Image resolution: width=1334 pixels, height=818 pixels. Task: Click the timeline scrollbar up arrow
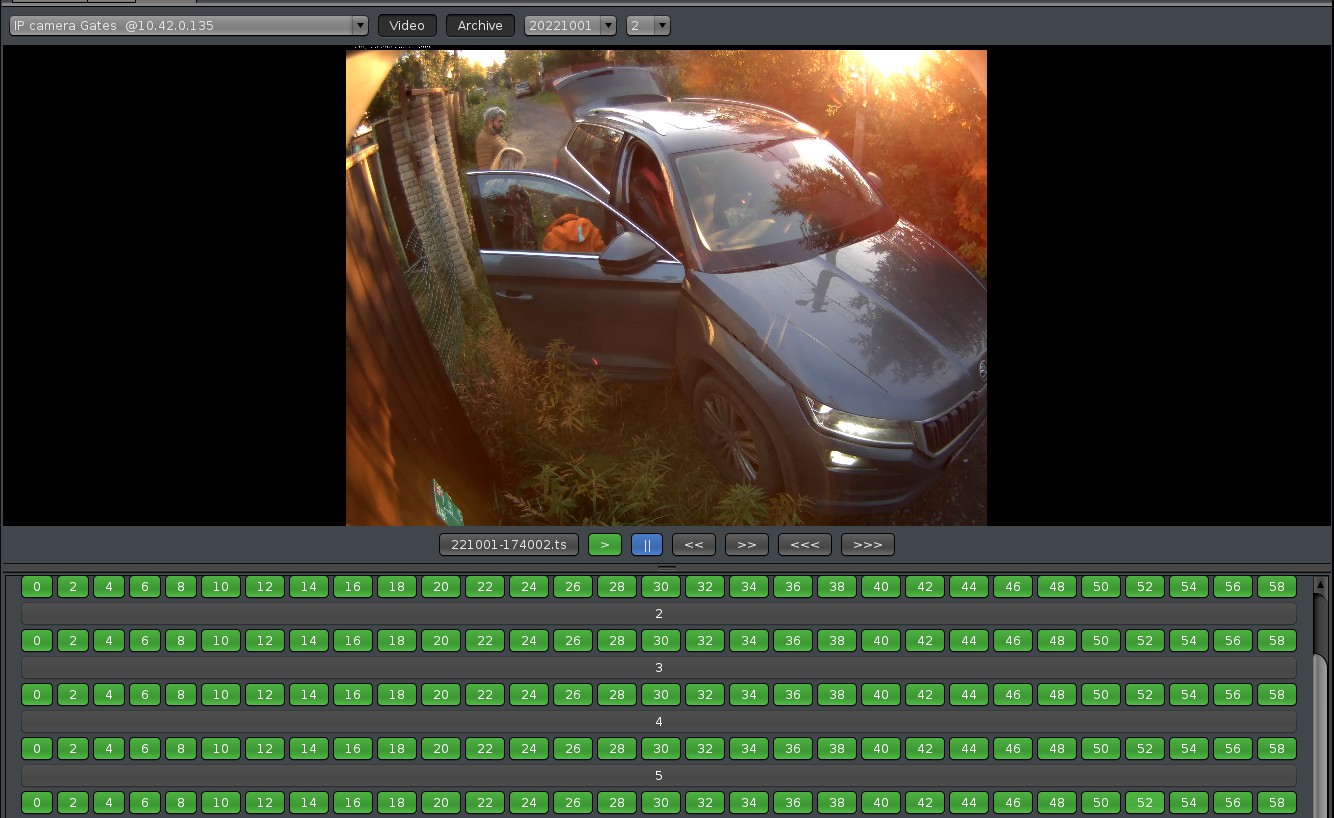[1320, 585]
